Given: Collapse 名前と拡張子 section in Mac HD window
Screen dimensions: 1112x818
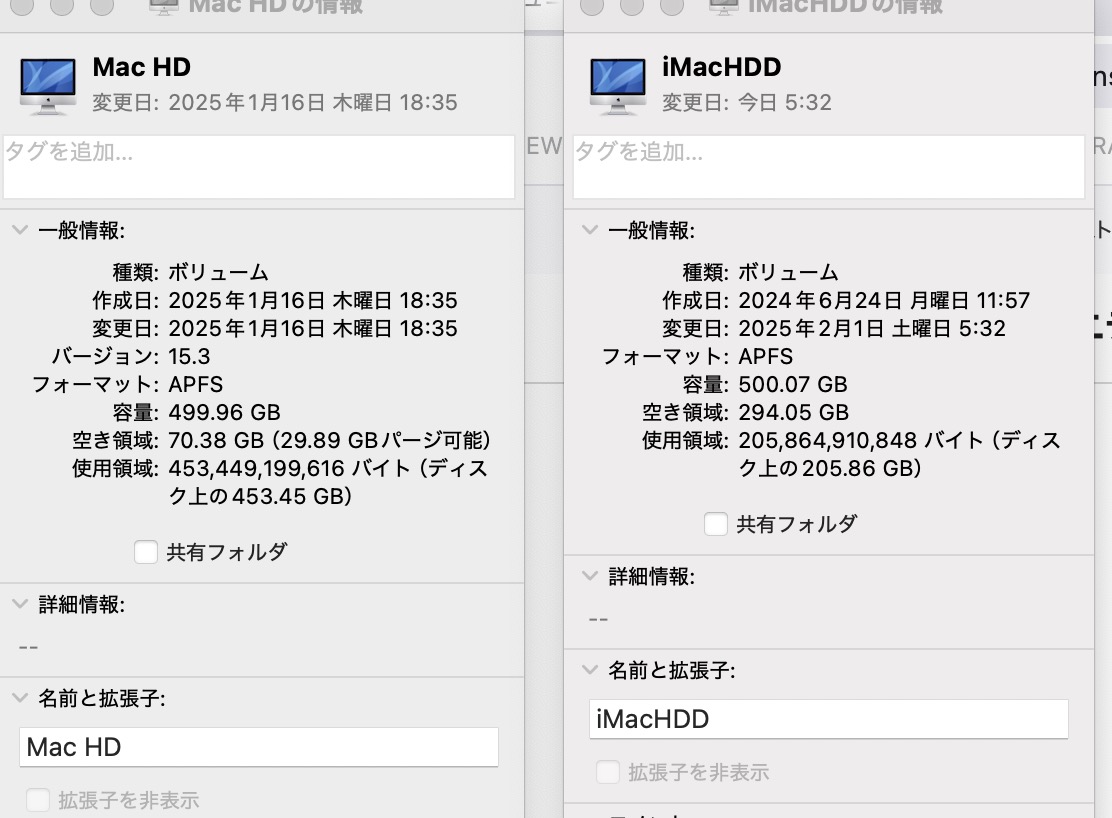Looking at the screenshot, I should 20,698.
